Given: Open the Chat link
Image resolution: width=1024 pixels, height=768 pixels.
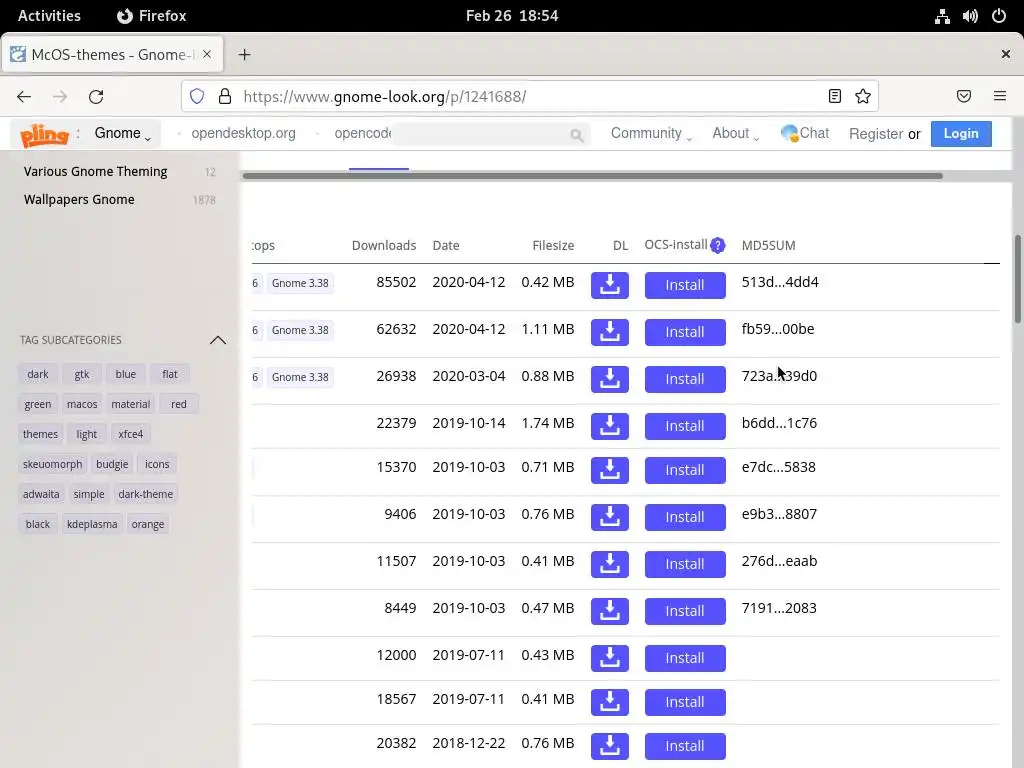Looking at the screenshot, I should 805,133.
